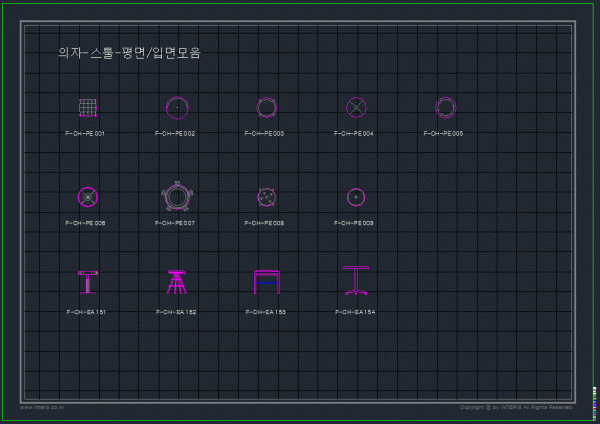This screenshot has width=600, height=424.
Task: Click the F-CH-EA154 text label
Action: [x=355, y=312]
